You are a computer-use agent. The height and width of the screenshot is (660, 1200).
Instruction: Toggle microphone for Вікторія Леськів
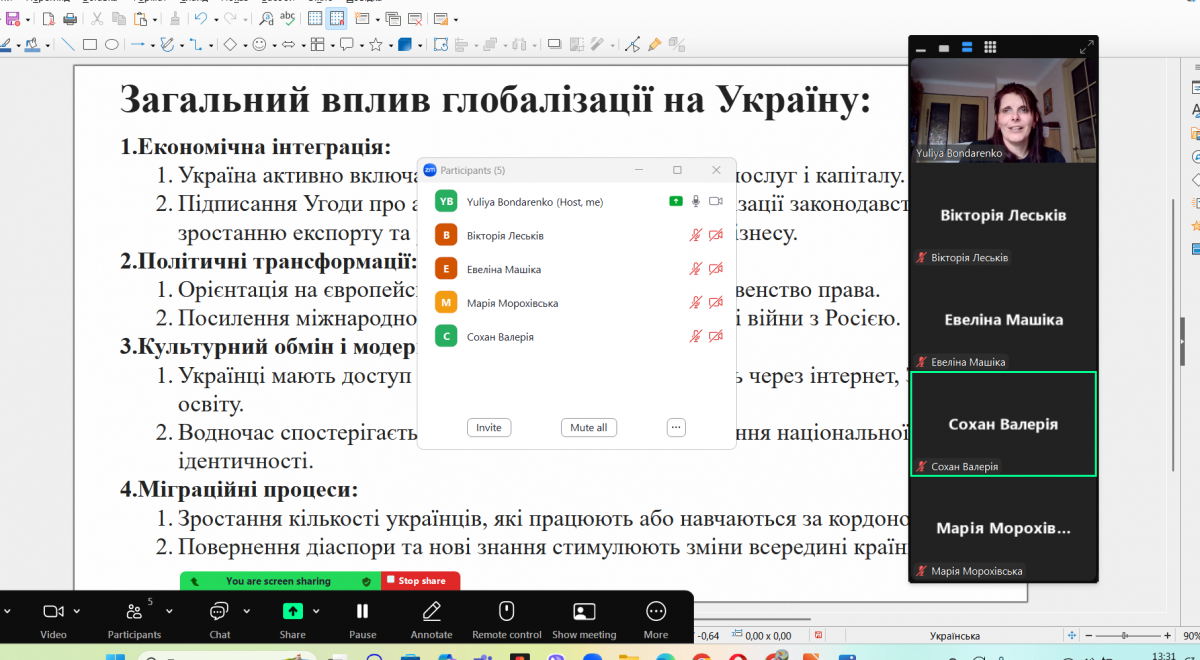[x=695, y=236]
